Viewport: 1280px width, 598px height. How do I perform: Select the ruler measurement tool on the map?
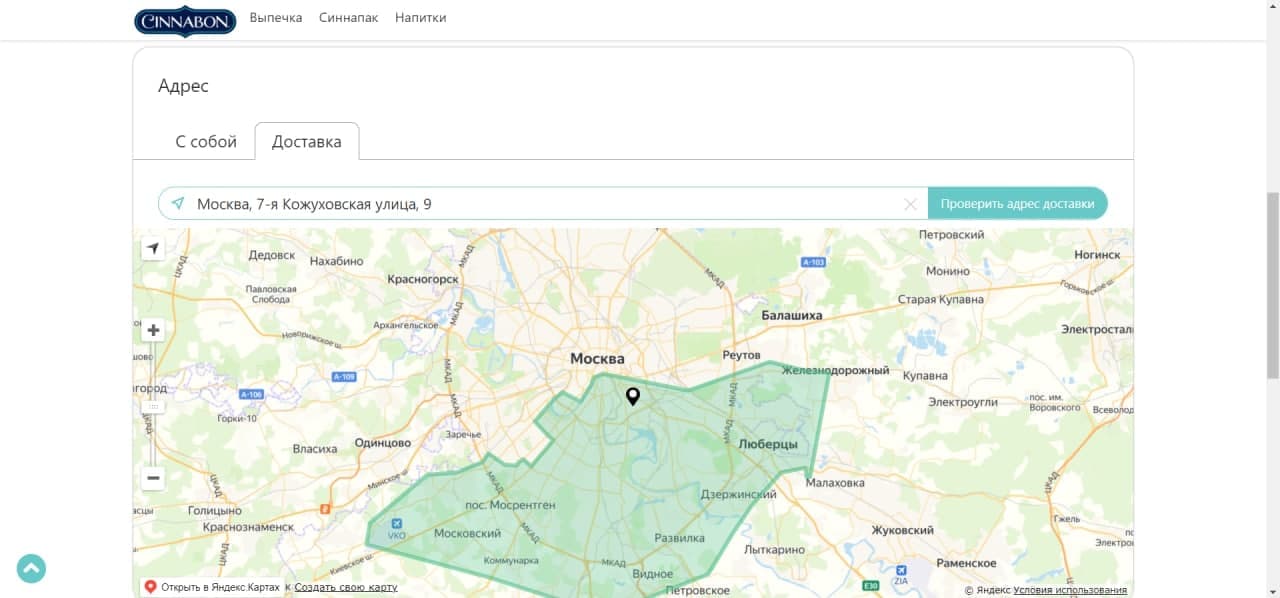(152, 406)
